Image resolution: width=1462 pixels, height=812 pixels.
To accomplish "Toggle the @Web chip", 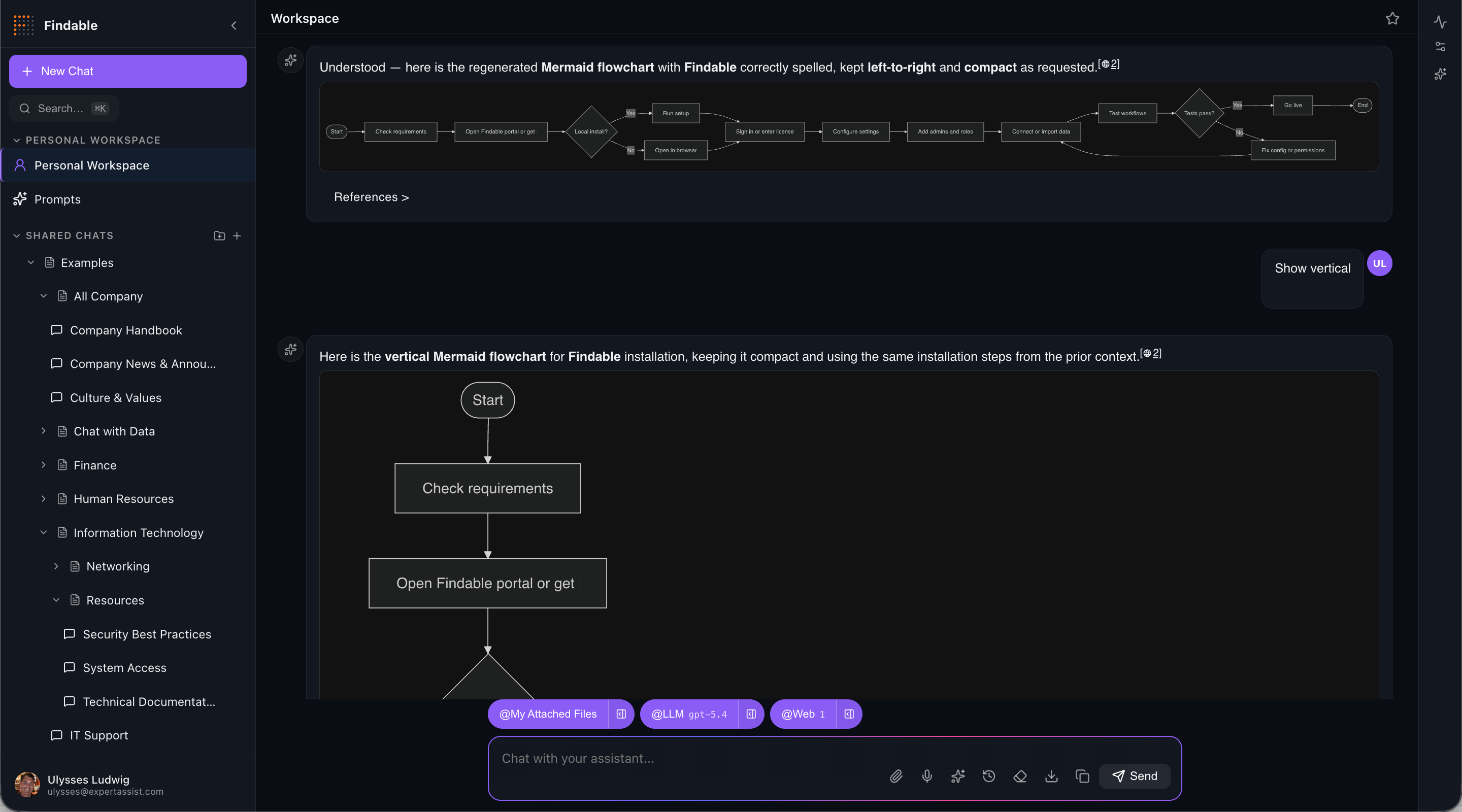I will (803, 714).
